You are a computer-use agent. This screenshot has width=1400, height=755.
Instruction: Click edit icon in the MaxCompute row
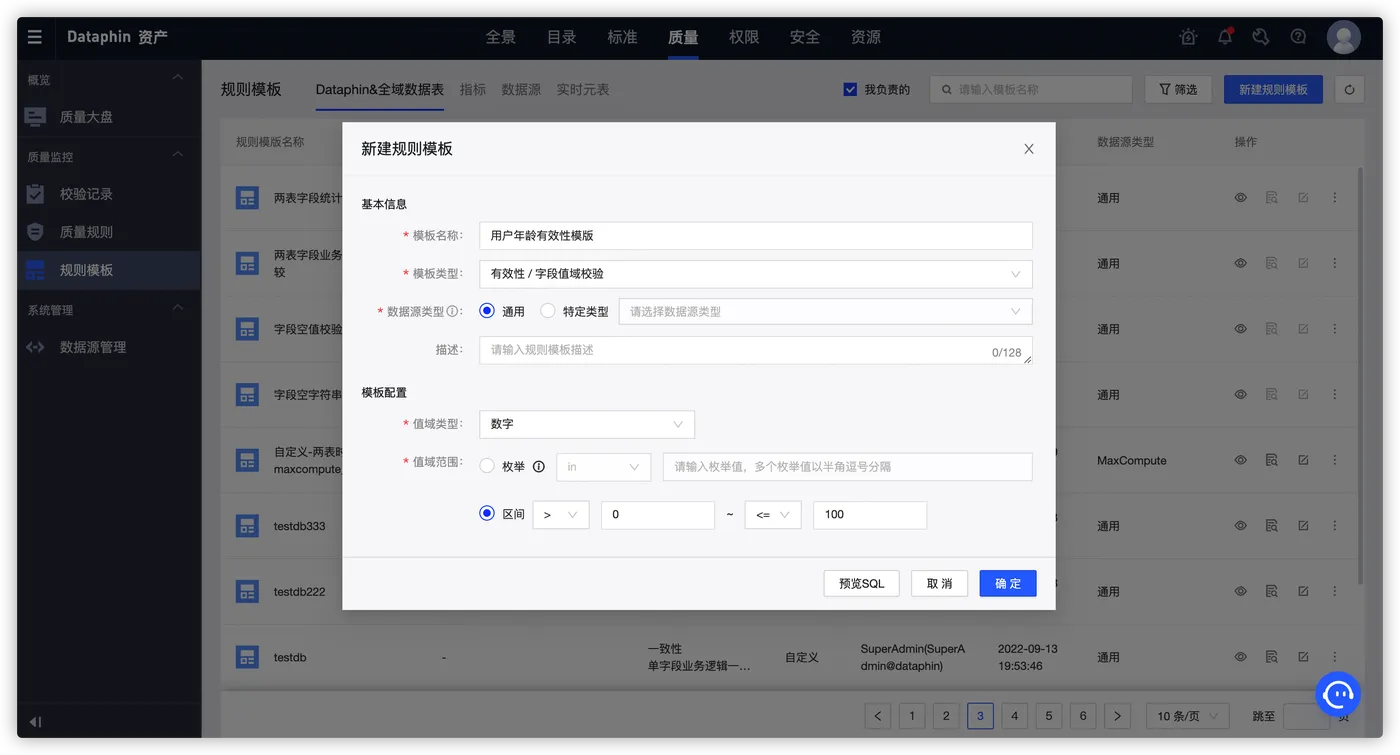(x=1303, y=461)
